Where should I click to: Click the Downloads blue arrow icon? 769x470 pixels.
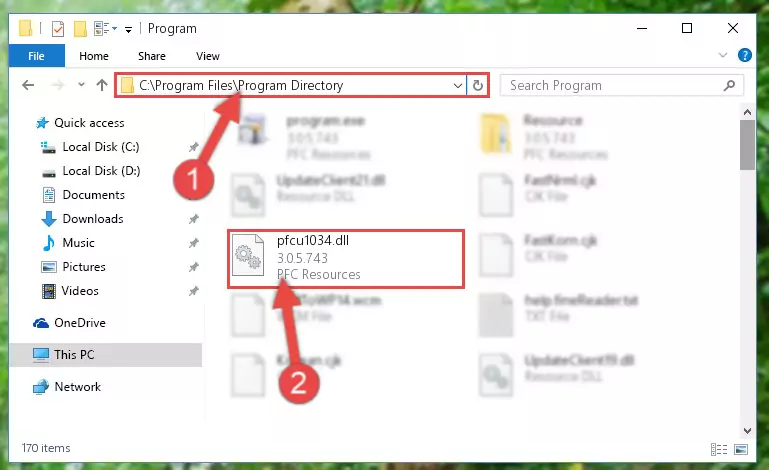pos(49,219)
